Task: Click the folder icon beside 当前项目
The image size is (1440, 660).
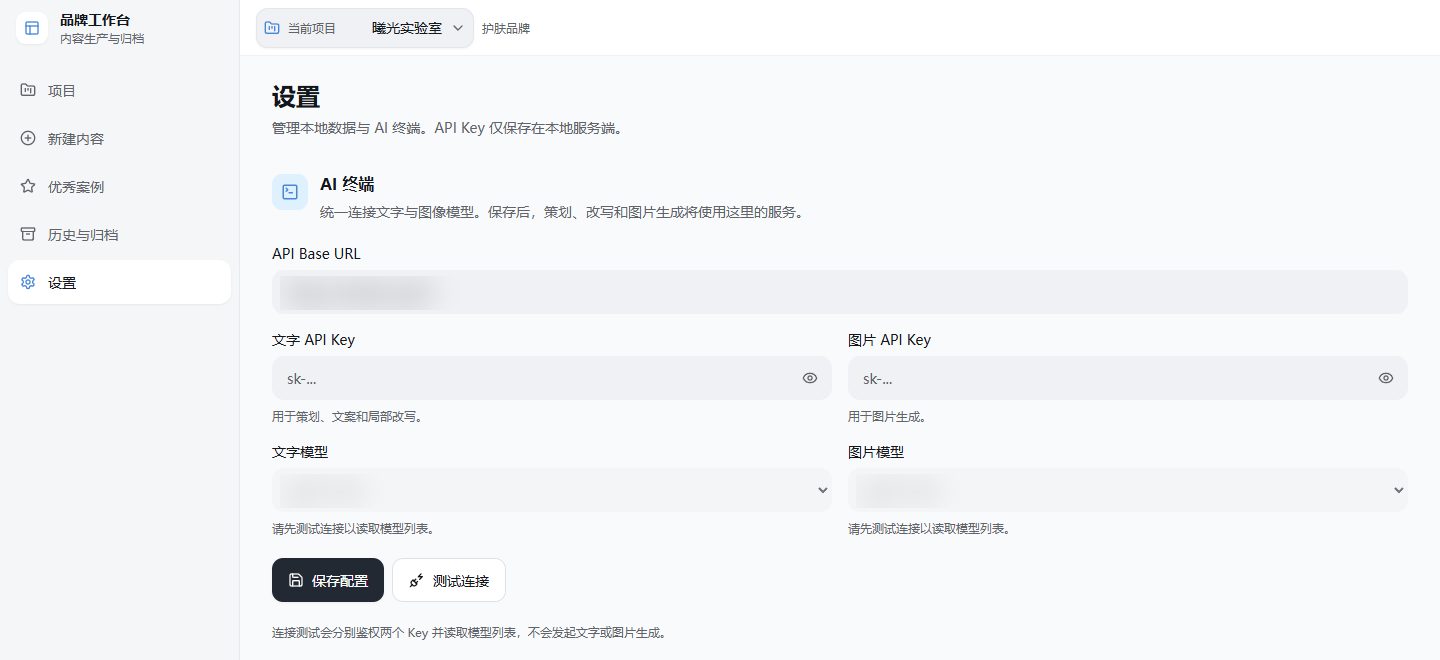Action: (271, 28)
